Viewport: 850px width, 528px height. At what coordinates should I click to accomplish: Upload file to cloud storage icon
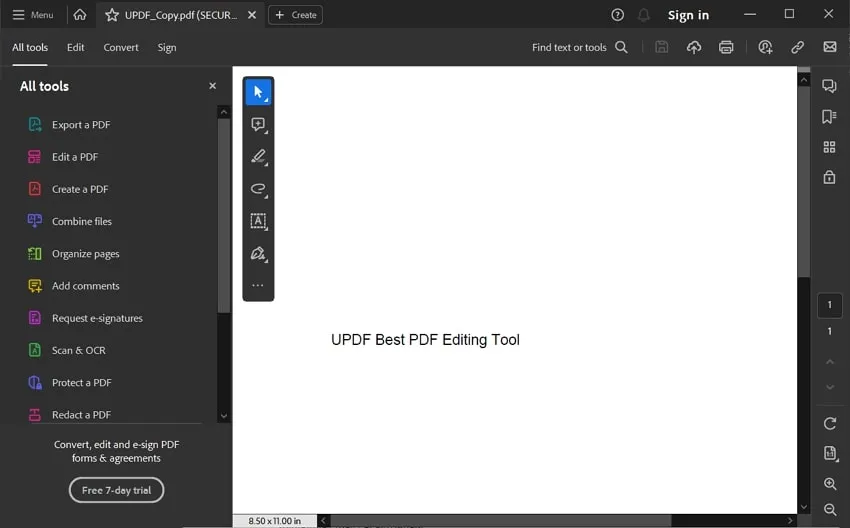(693, 47)
